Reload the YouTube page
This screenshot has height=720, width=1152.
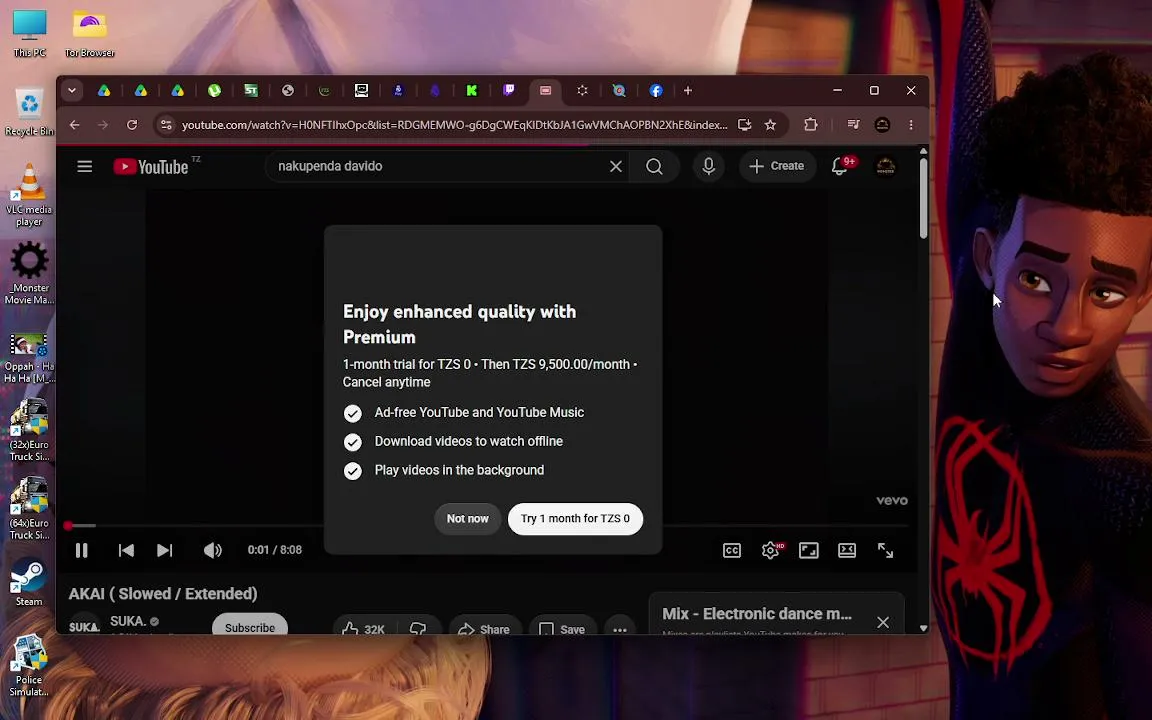coord(132,125)
